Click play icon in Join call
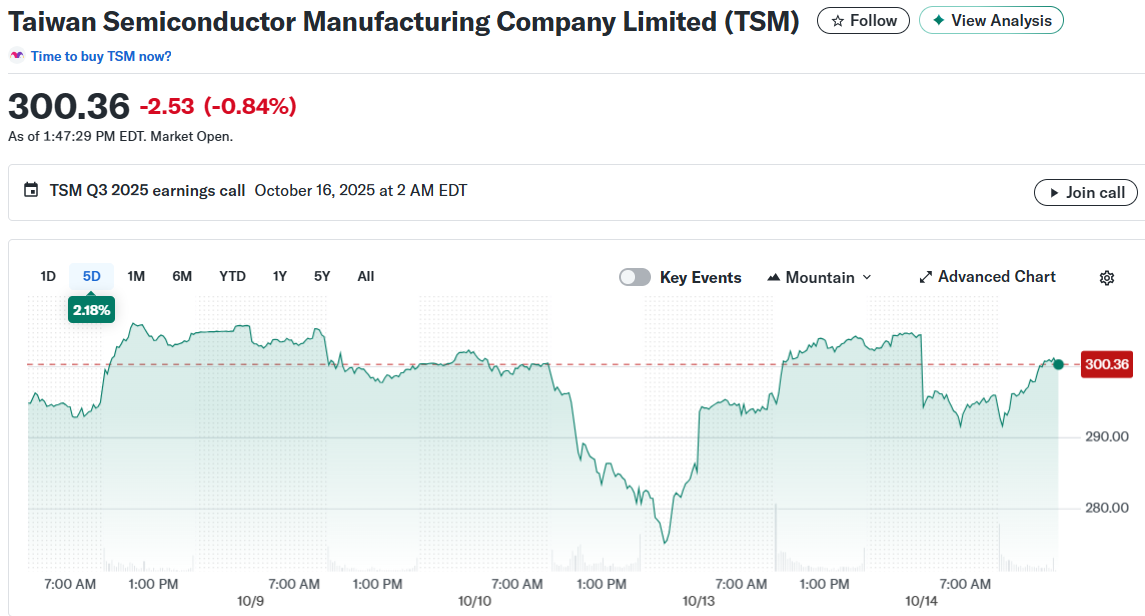The height and width of the screenshot is (616, 1145). pos(1053,193)
